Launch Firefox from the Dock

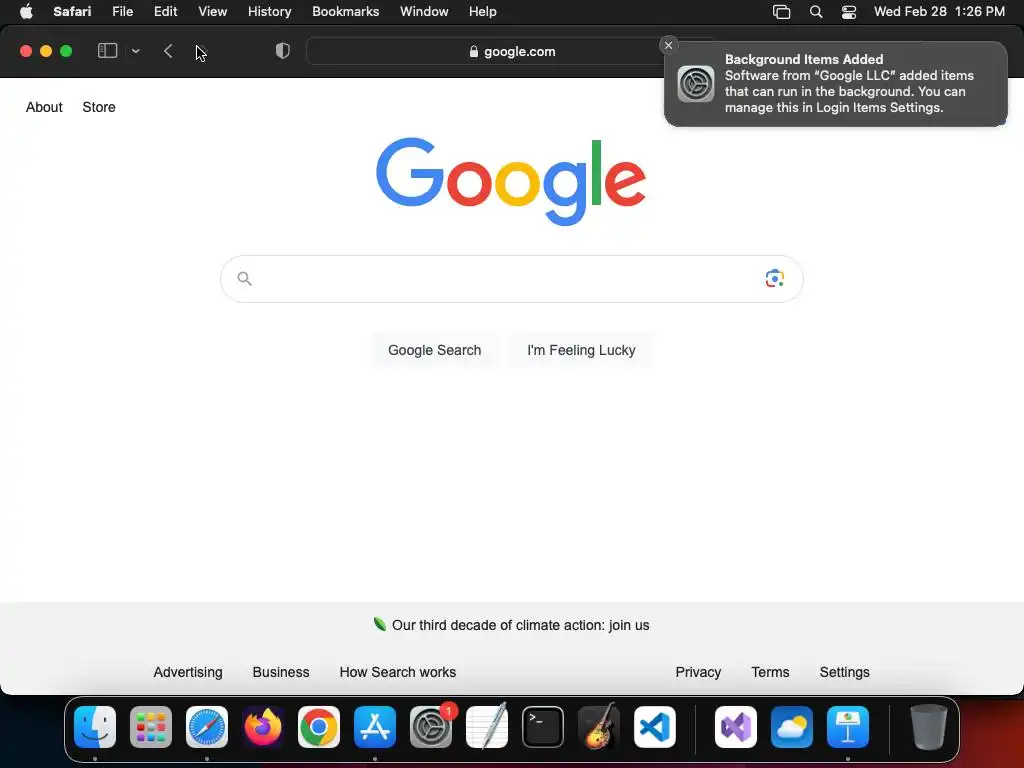click(263, 727)
